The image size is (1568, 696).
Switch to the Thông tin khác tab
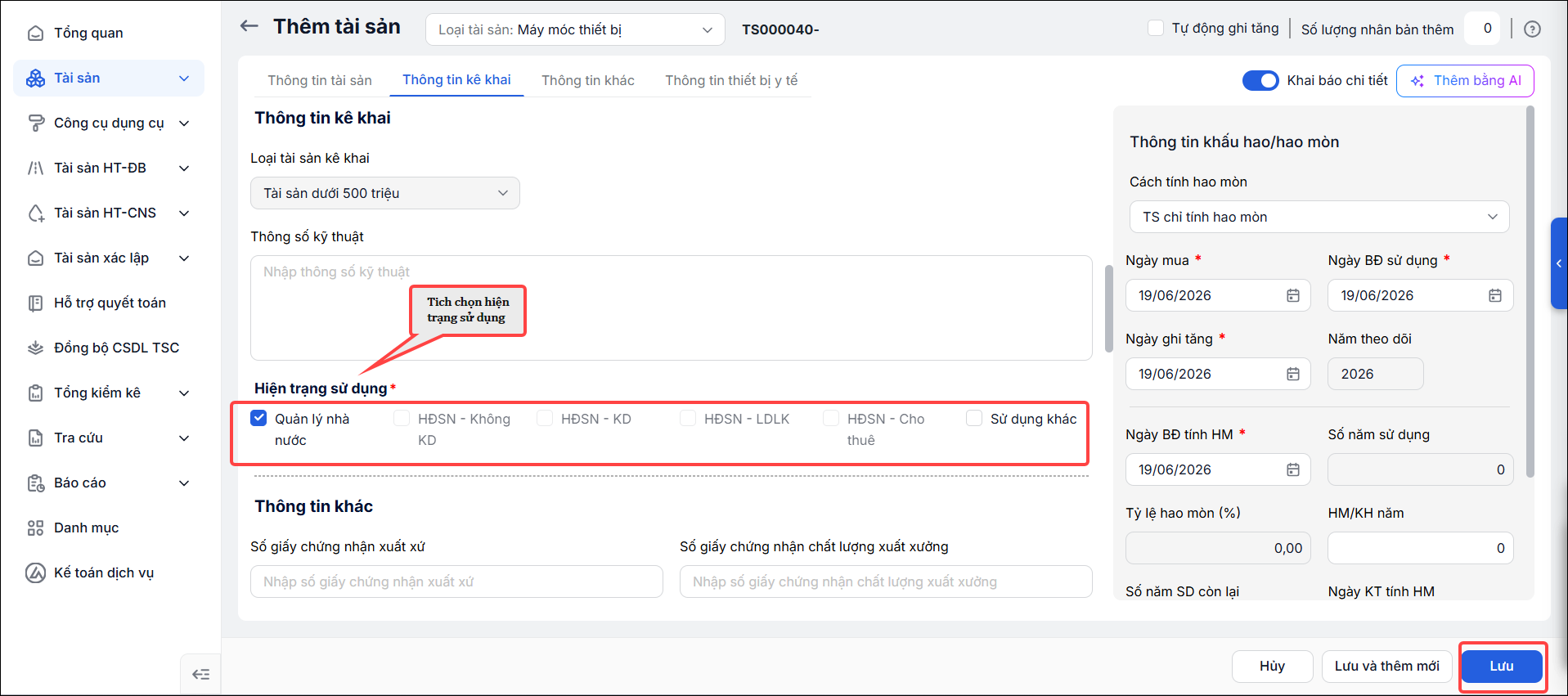point(588,80)
